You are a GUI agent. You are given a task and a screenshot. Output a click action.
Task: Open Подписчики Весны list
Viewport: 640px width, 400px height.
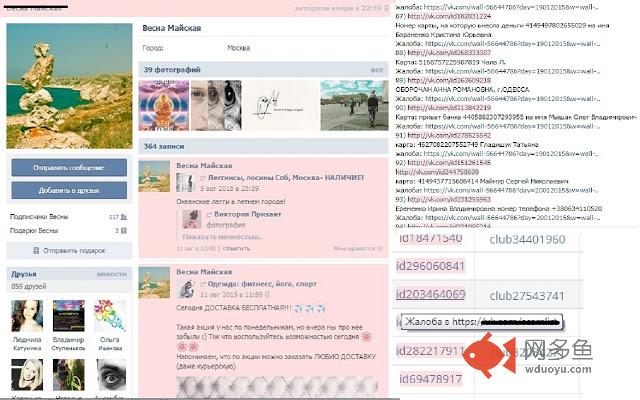coord(39,217)
